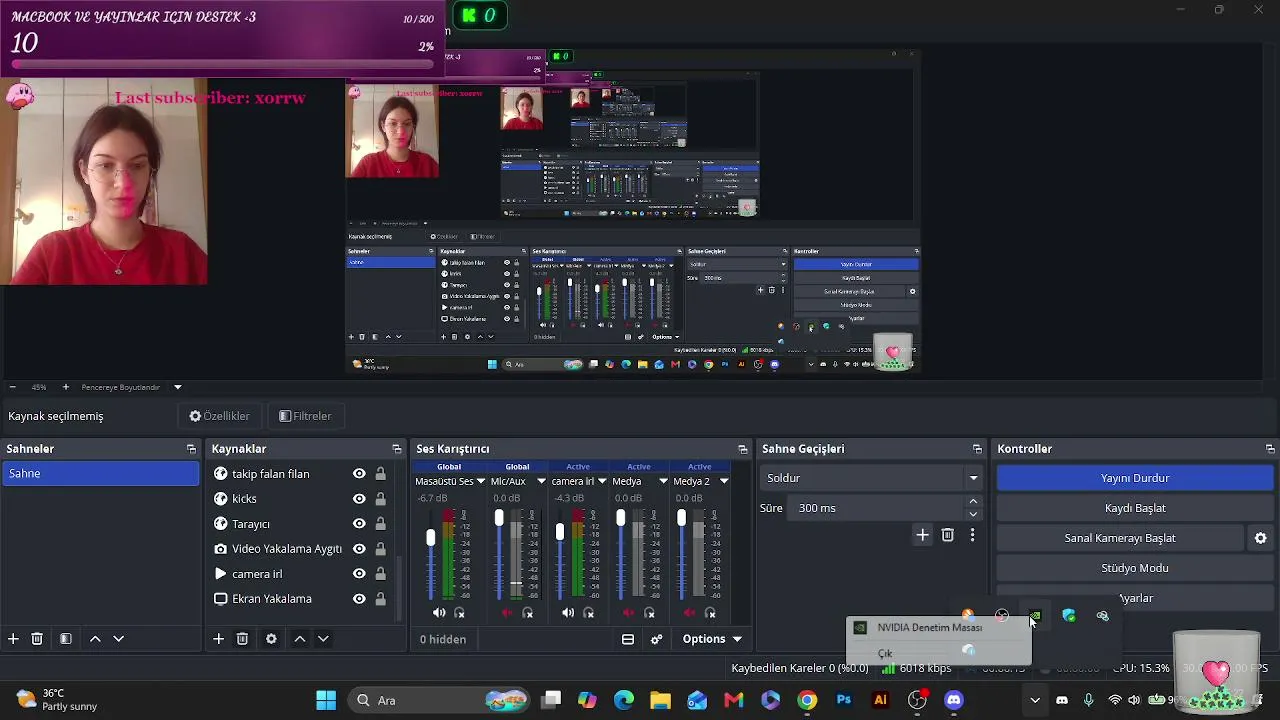Remove the selected source via the Kaynaklar trash icon
Screen dimensions: 1280x720
[242, 639]
